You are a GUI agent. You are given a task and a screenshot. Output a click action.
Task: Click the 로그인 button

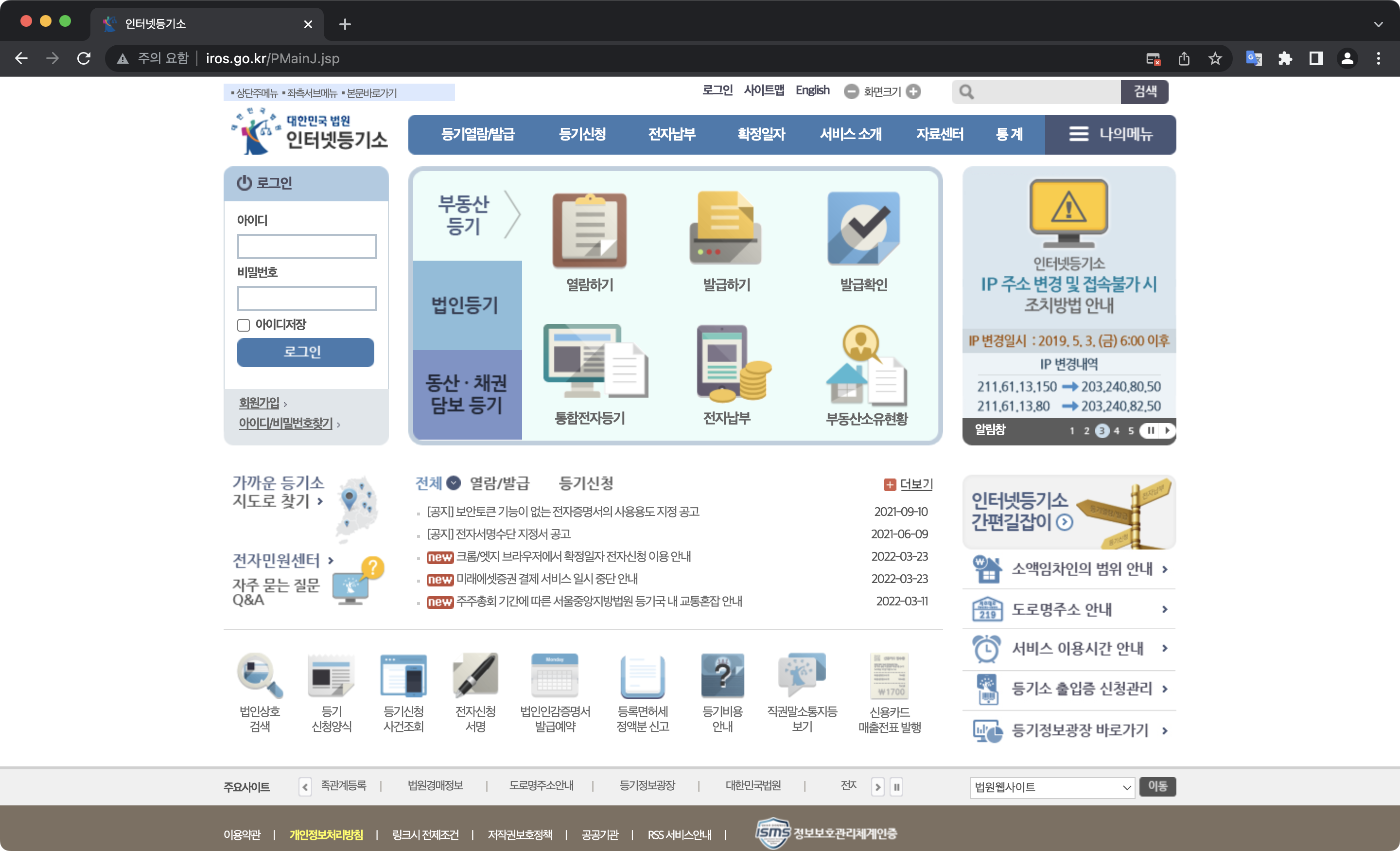point(306,352)
